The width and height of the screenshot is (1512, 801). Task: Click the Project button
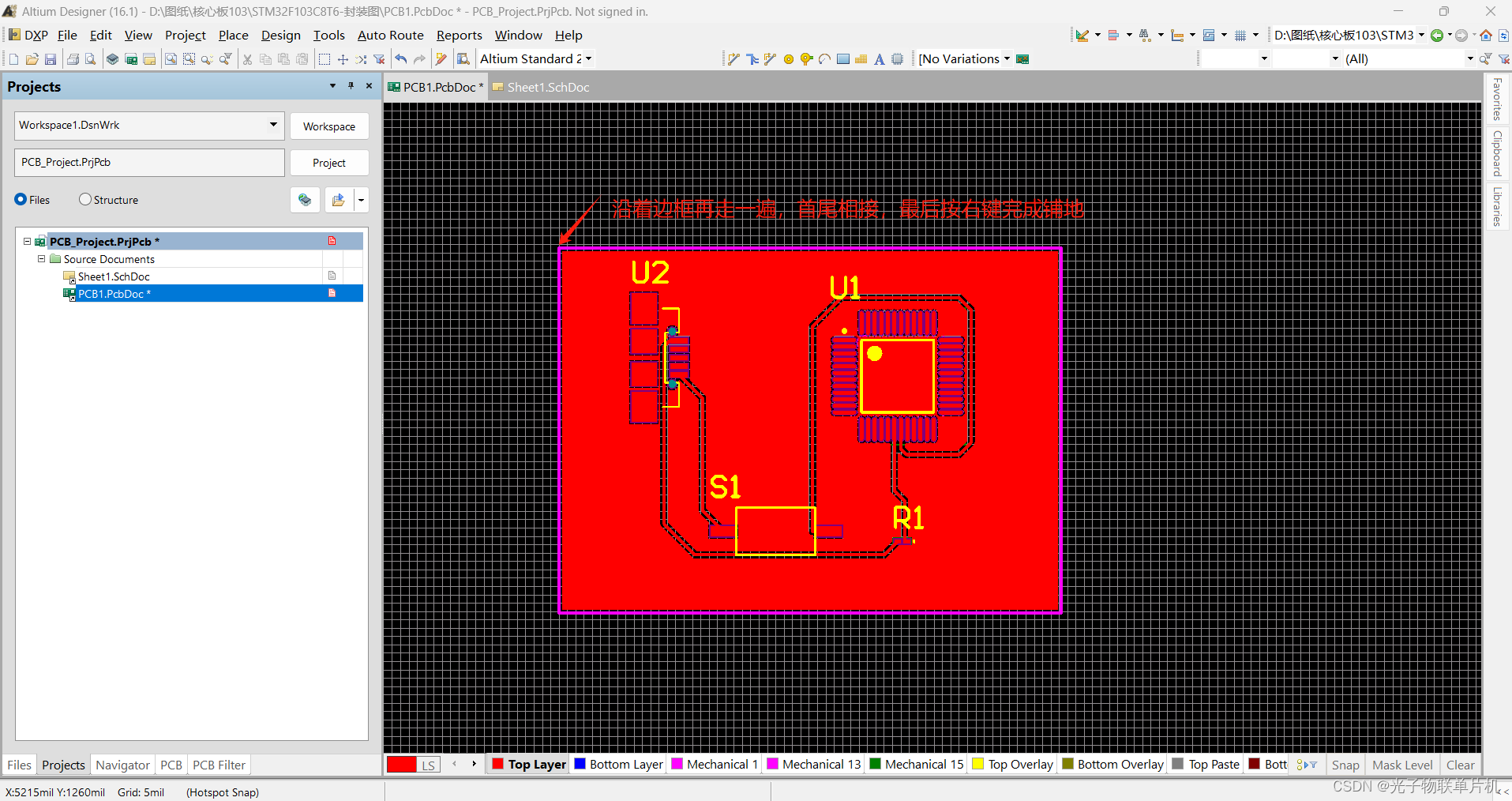329,163
